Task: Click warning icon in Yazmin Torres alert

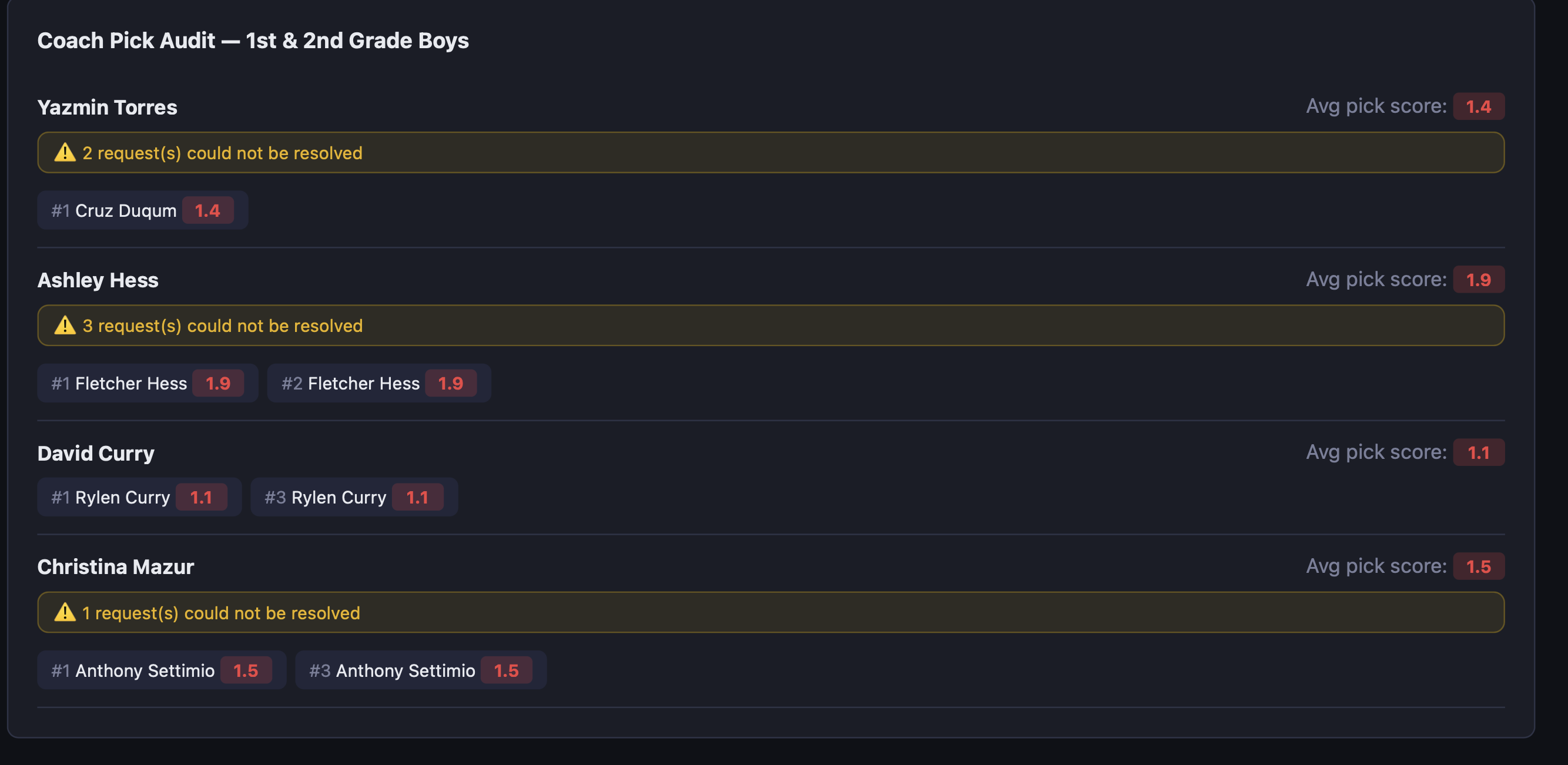Action: (x=65, y=152)
